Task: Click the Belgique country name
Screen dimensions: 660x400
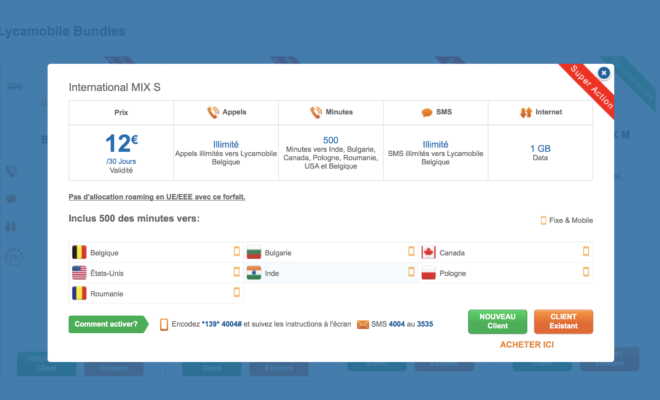Action: point(104,253)
